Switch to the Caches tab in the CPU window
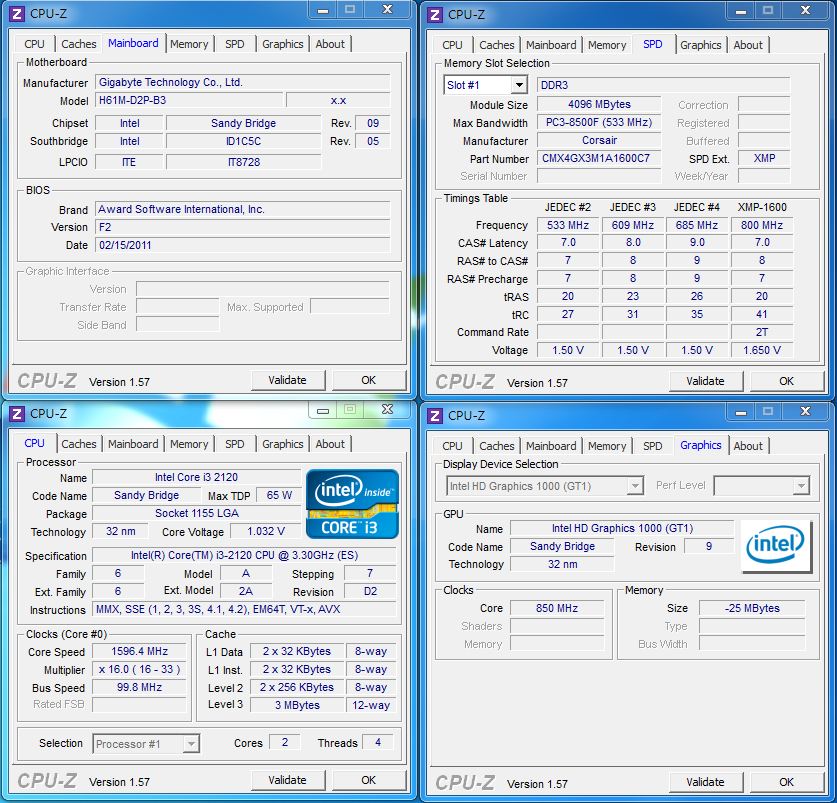The width and height of the screenshot is (837, 803). pos(78,444)
